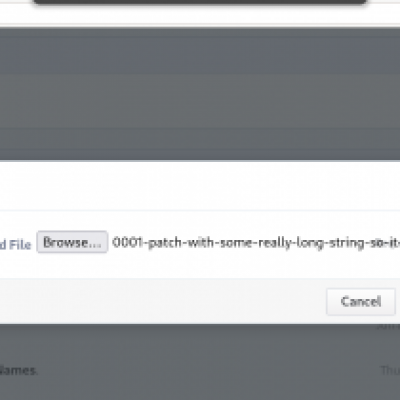The image size is (400, 400).
Task: Click the word 'patch' in the filename
Action: (x=165, y=243)
